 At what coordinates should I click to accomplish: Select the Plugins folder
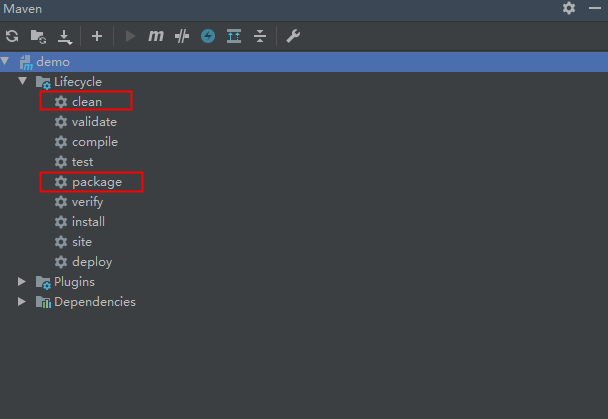click(x=65, y=282)
